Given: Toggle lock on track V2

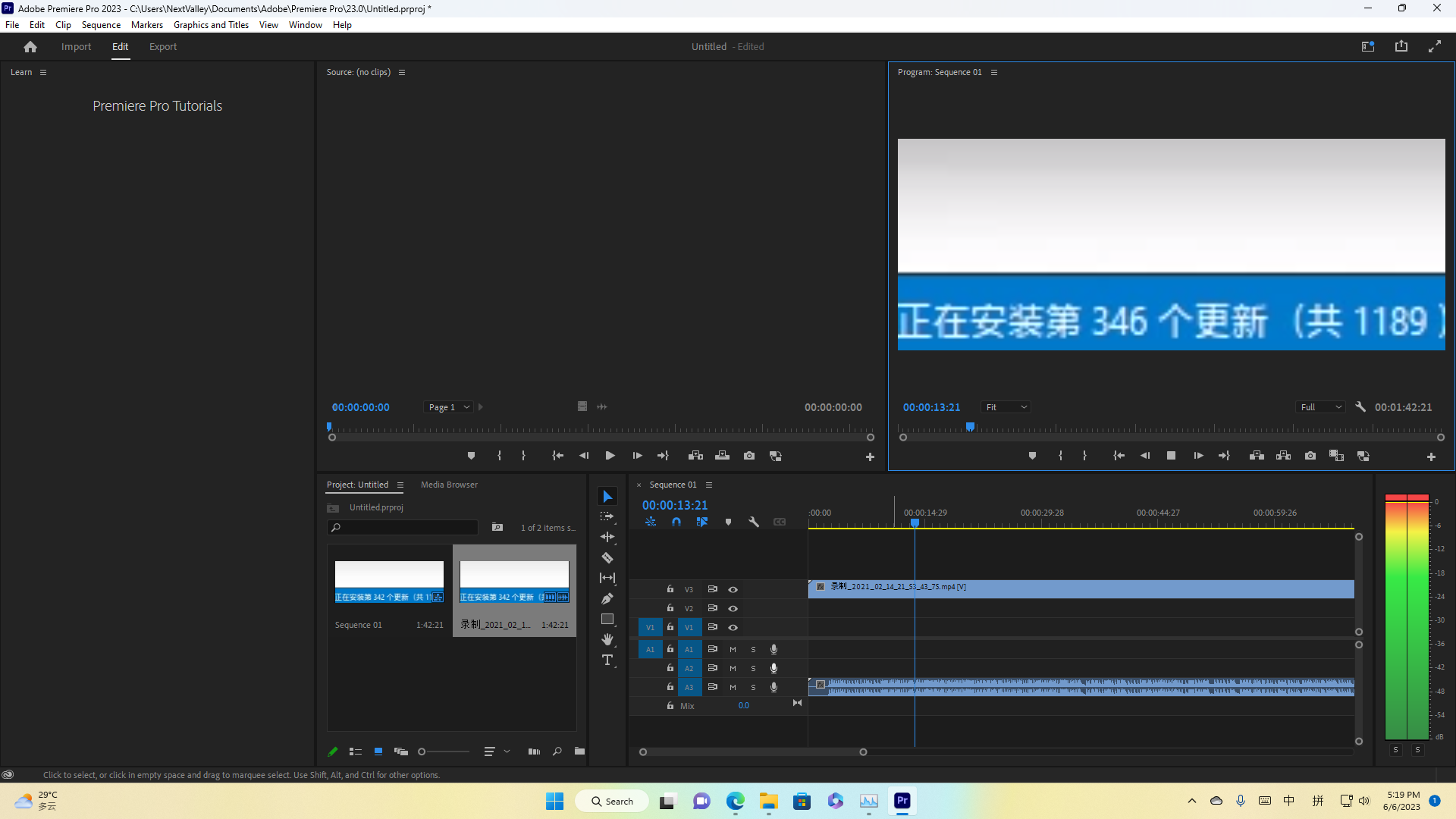Looking at the screenshot, I should point(670,608).
